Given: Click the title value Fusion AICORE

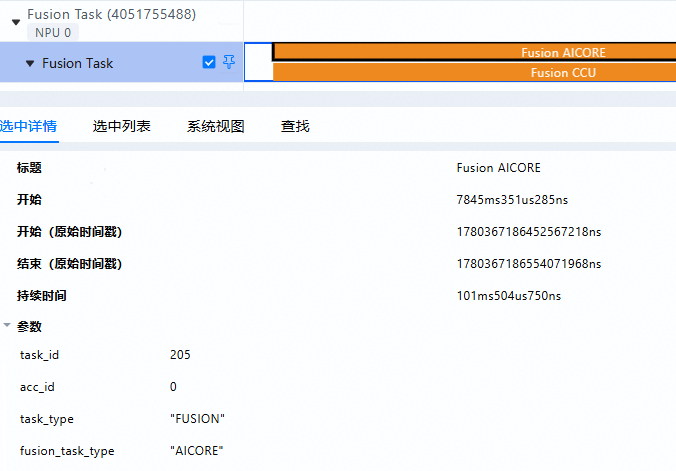Looking at the screenshot, I should coord(498,167).
